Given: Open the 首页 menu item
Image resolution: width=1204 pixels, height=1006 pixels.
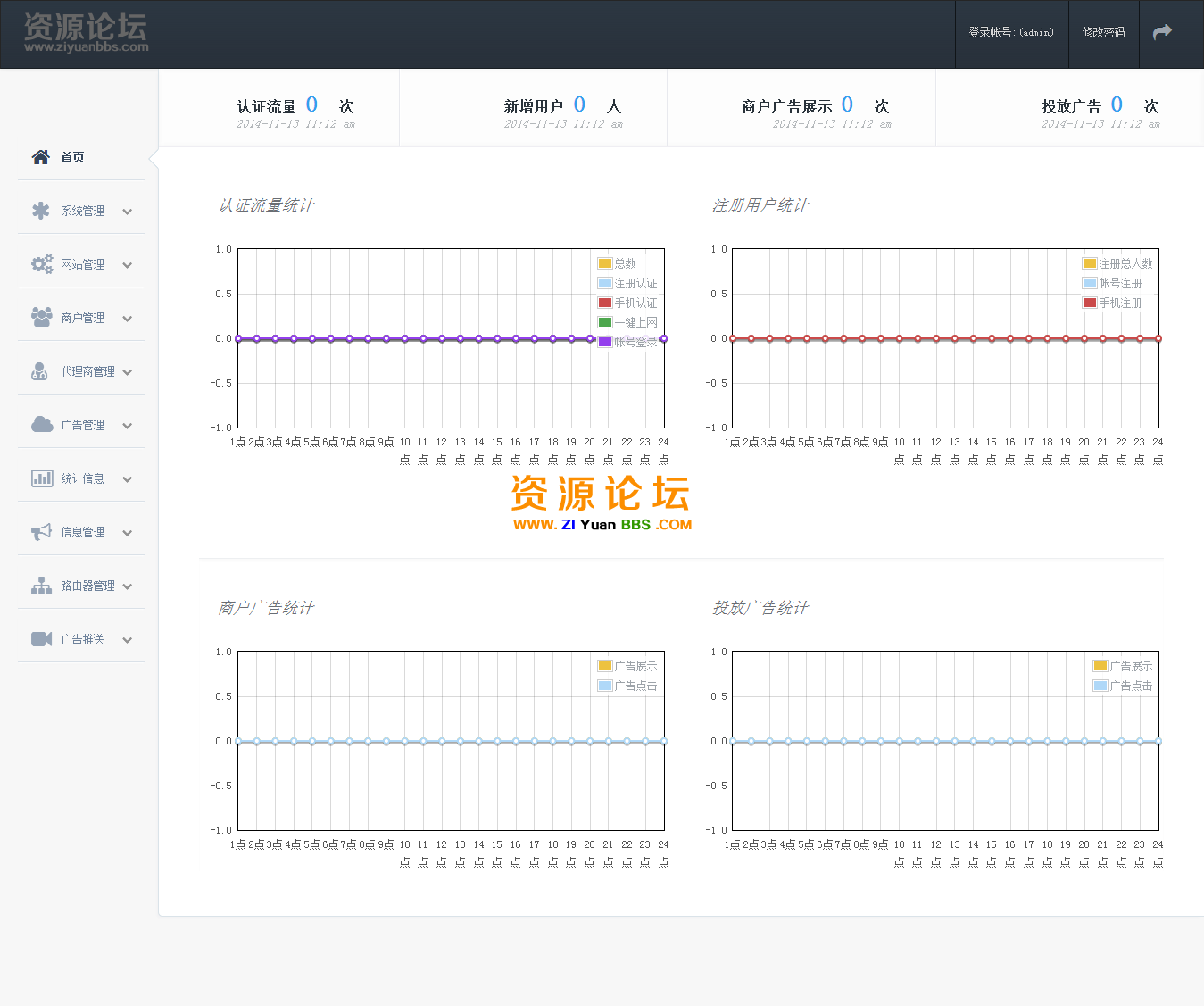Looking at the screenshot, I should point(81,157).
